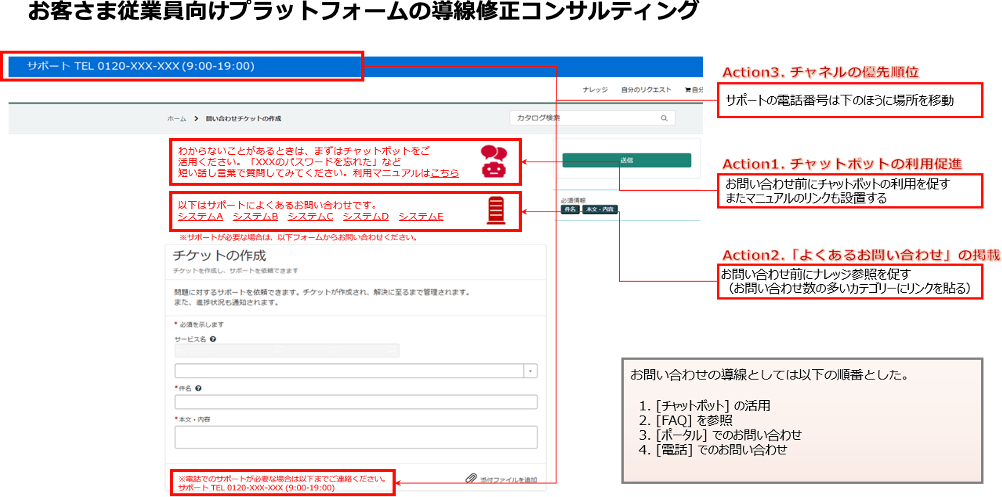Click the catalog search magnifier icon
Viewport: 1002px width, 497px height.
(664, 118)
